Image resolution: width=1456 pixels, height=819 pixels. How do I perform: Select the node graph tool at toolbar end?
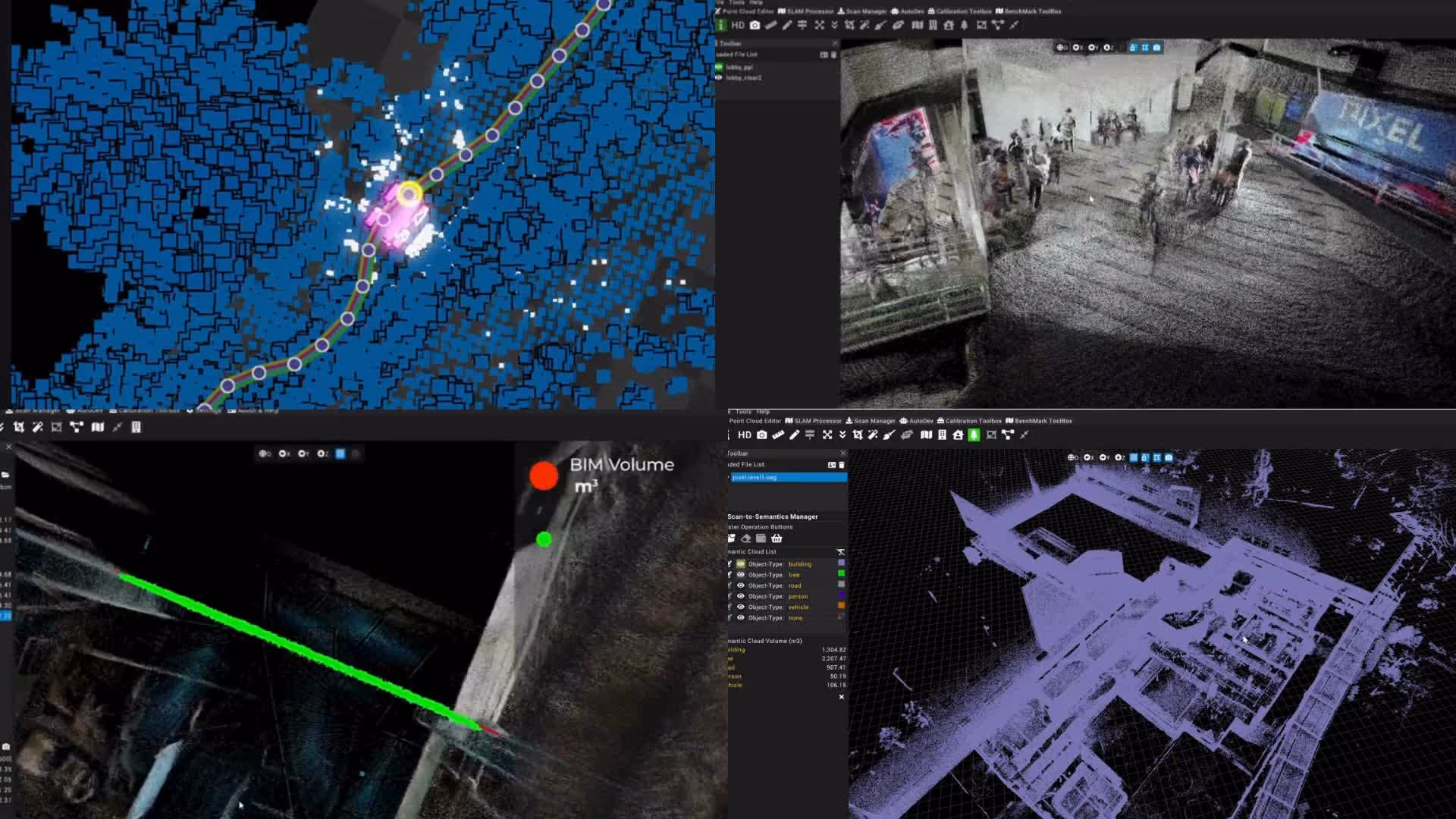tap(1009, 435)
